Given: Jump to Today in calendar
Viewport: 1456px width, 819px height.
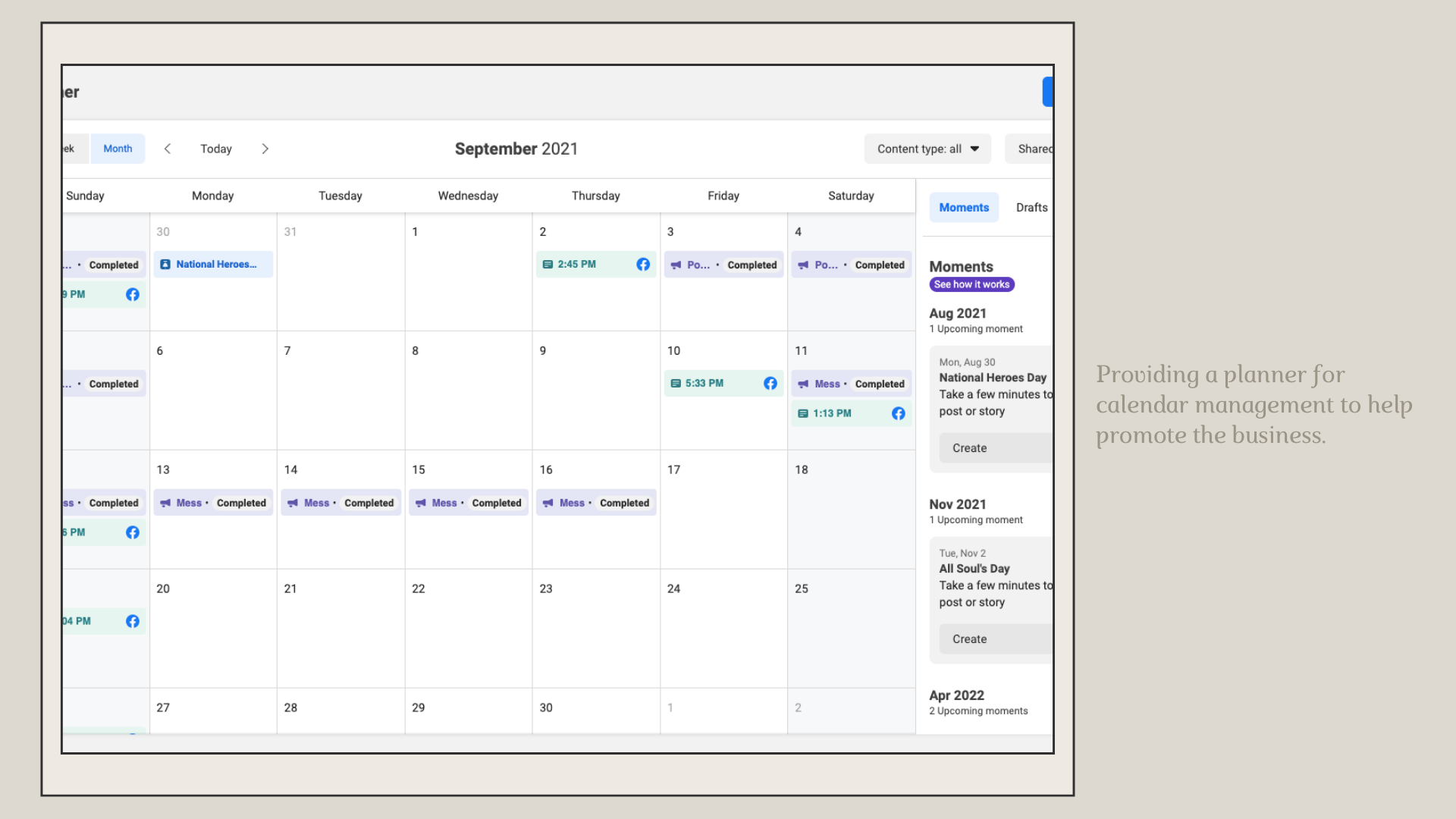Looking at the screenshot, I should (x=216, y=149).
